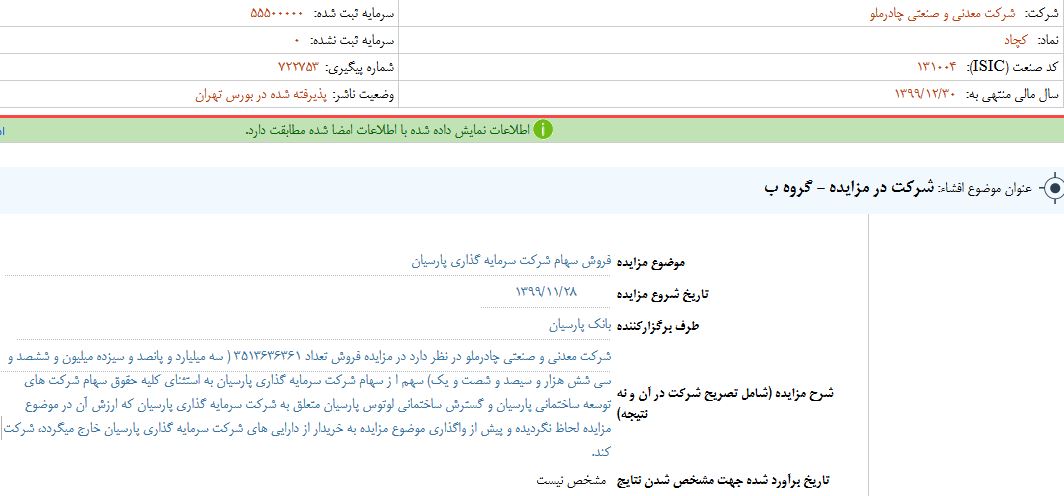Click the green signed-information confirmation message
Image resolution: width=1064 pixels, height=496 pixels.
click(x=387, y=130)
